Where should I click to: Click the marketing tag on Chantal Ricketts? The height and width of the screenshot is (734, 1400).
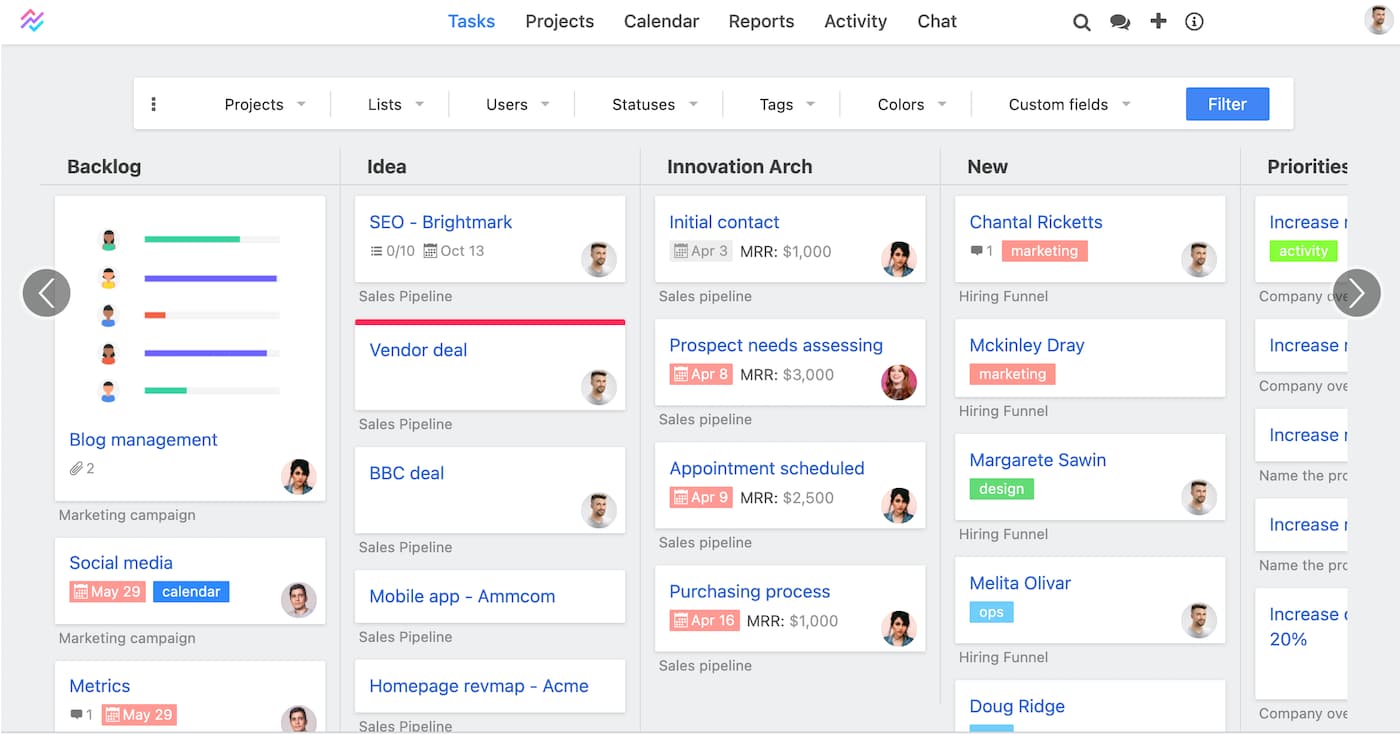pyautogui.click(x=1044, y=251)
